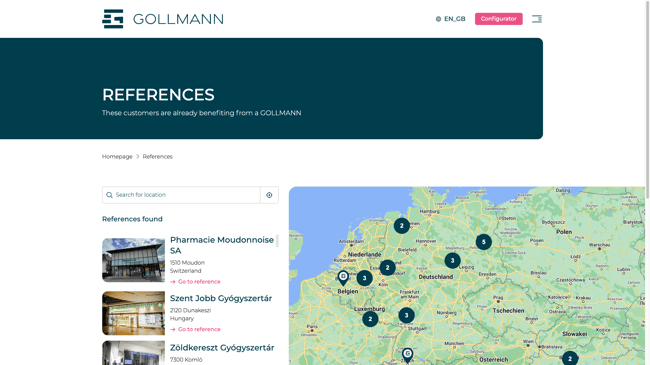Click the Gollmann pin marker near Zürich
This screenshot has width=650, height=365.
coord(407,355)
